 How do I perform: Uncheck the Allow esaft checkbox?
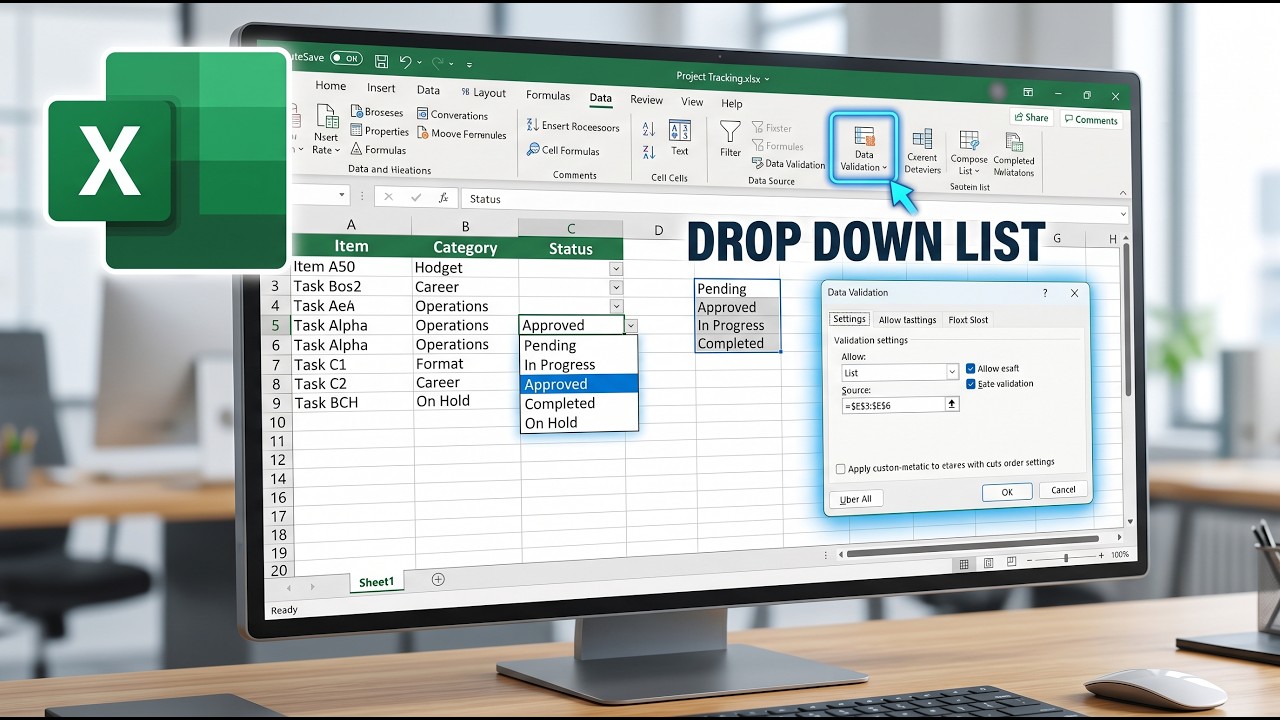970,369
